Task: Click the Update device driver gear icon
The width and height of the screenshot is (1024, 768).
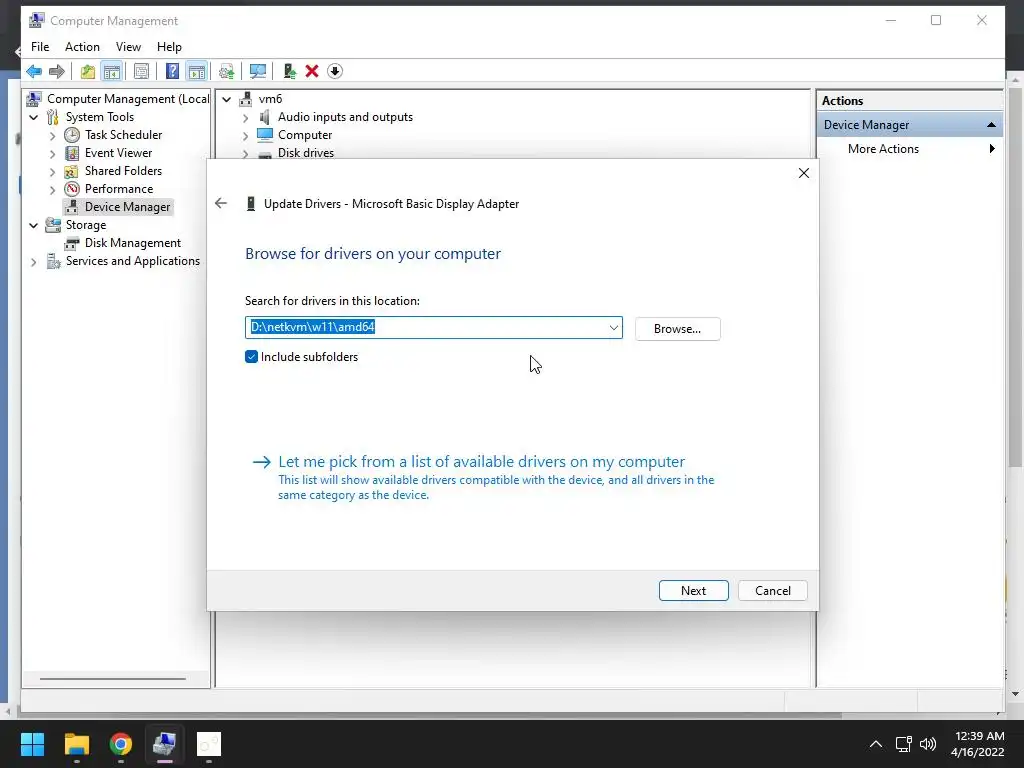Action: click(227, 71)
